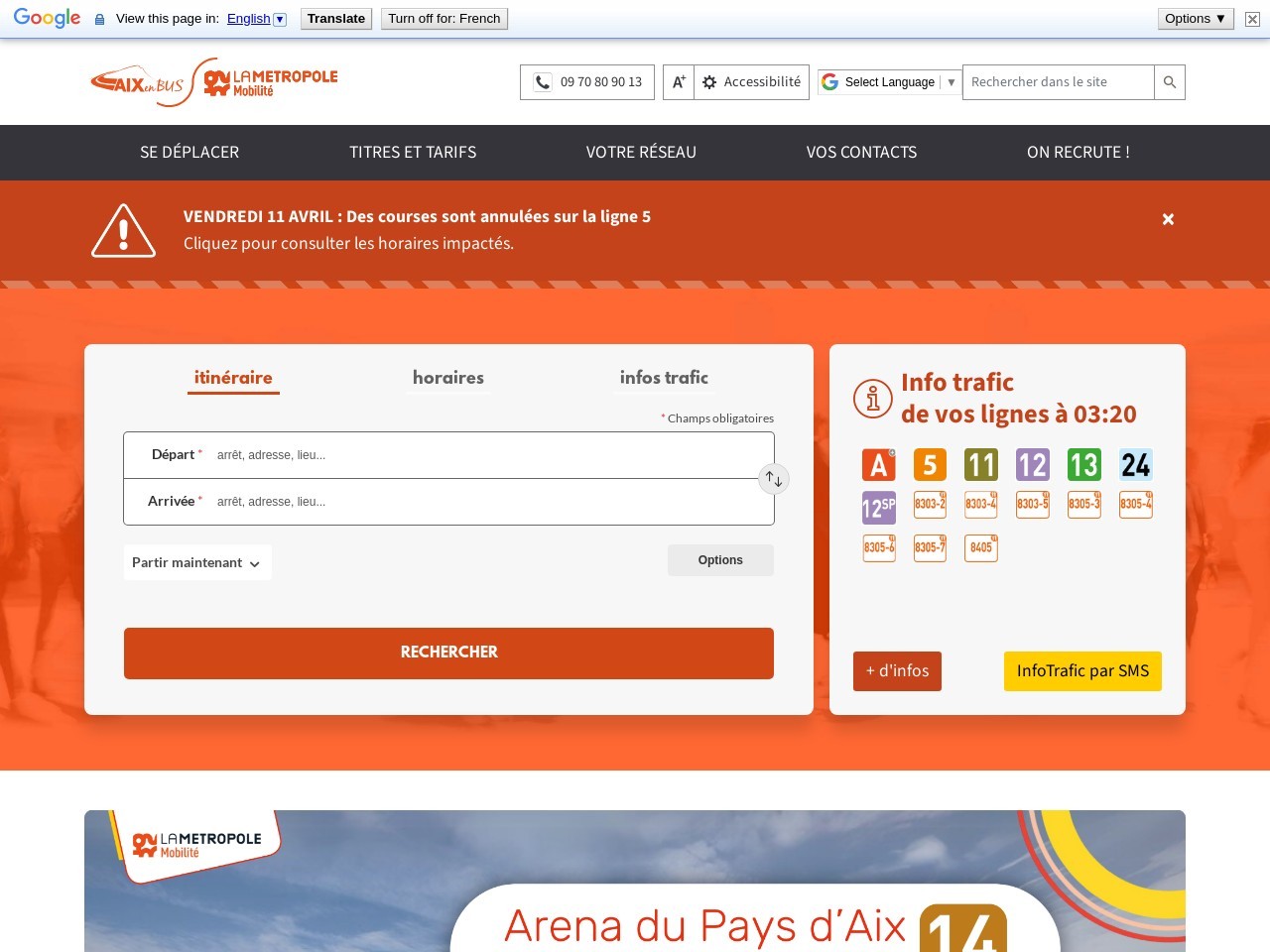
Task: Switch to the horaires tab
Action: (x=448, y=378)
